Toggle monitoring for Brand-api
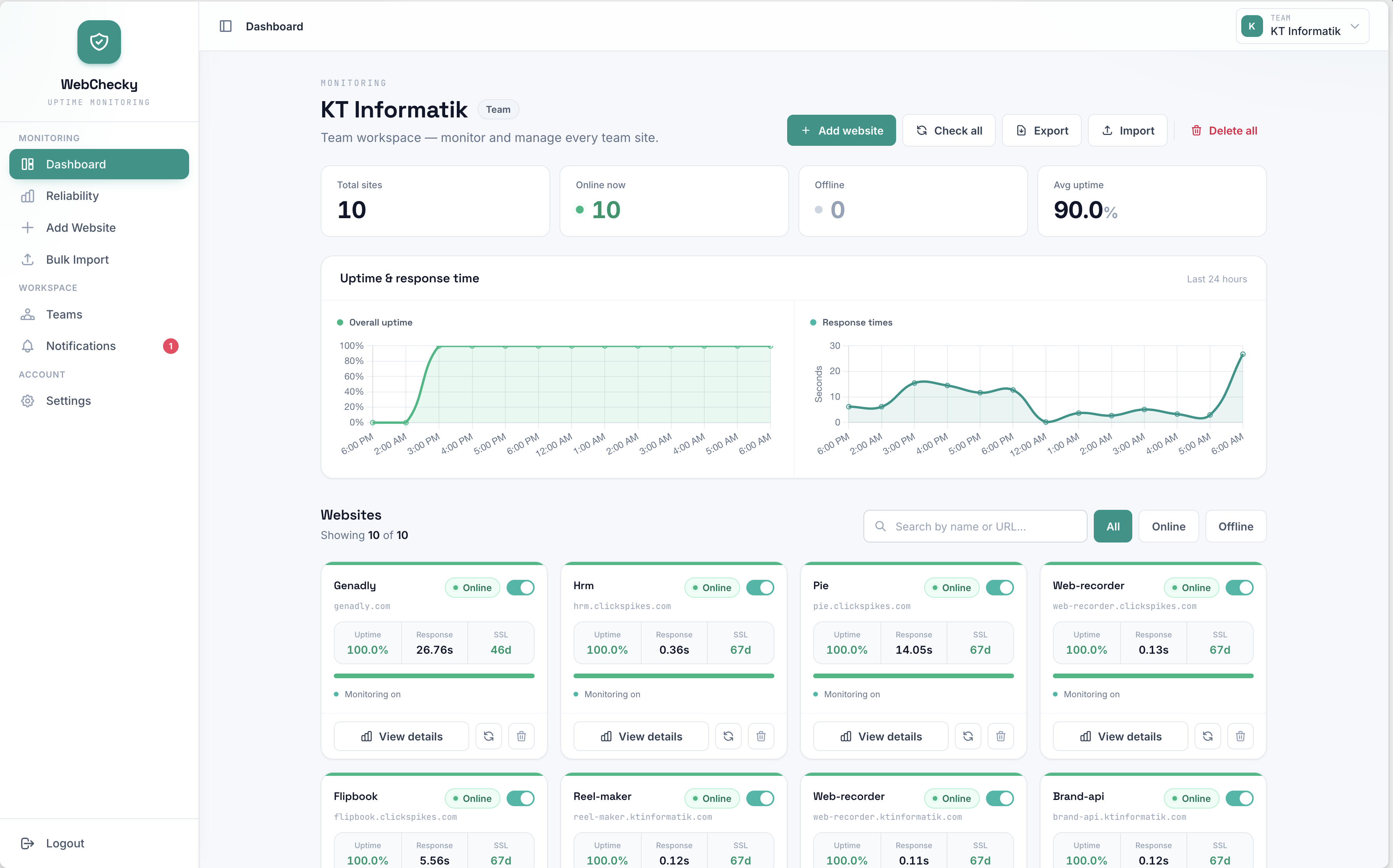Image resolution: width=1393 pixels, height=868 pixels. (x=1240, y=798)
